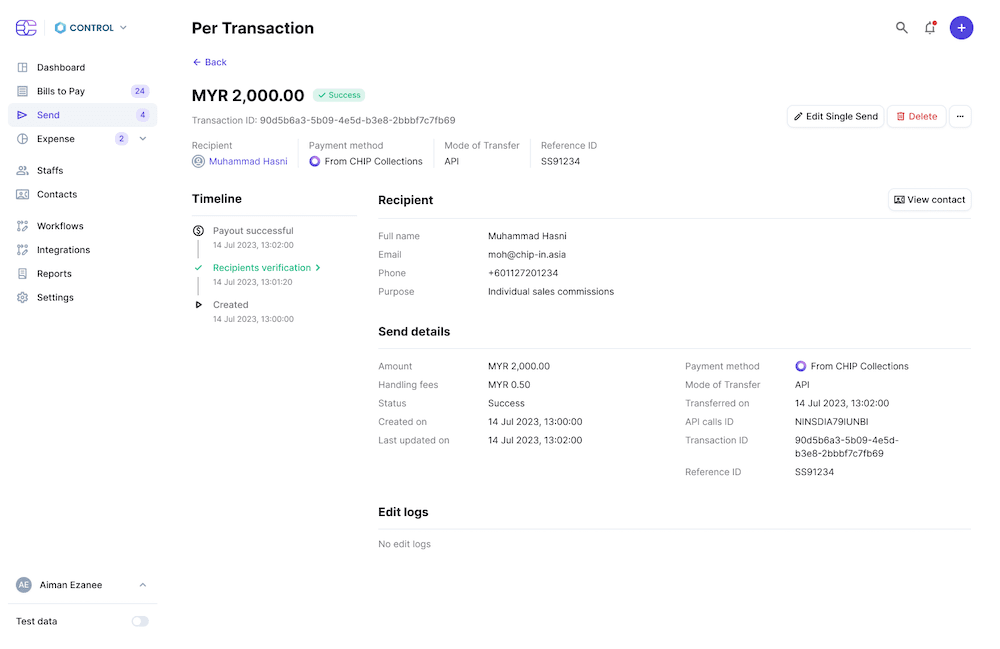This screenshot has width=1000, height=649.
Task: Toggle the Test data switch
Action: (140, 621)
